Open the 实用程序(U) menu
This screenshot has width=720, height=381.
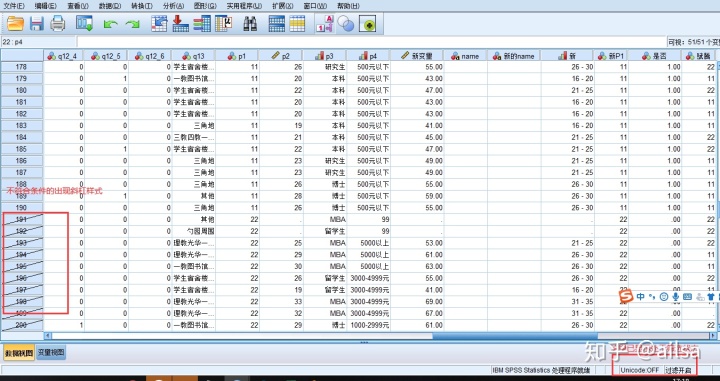click(x=244, y=6)
